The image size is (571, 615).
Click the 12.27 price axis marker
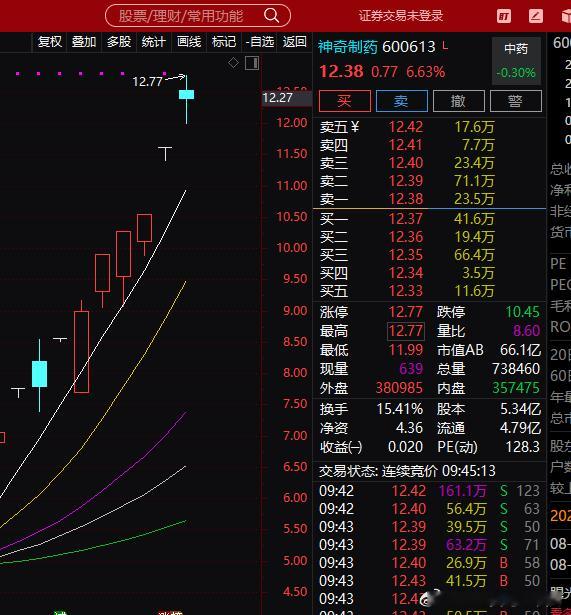click(287, 98)
